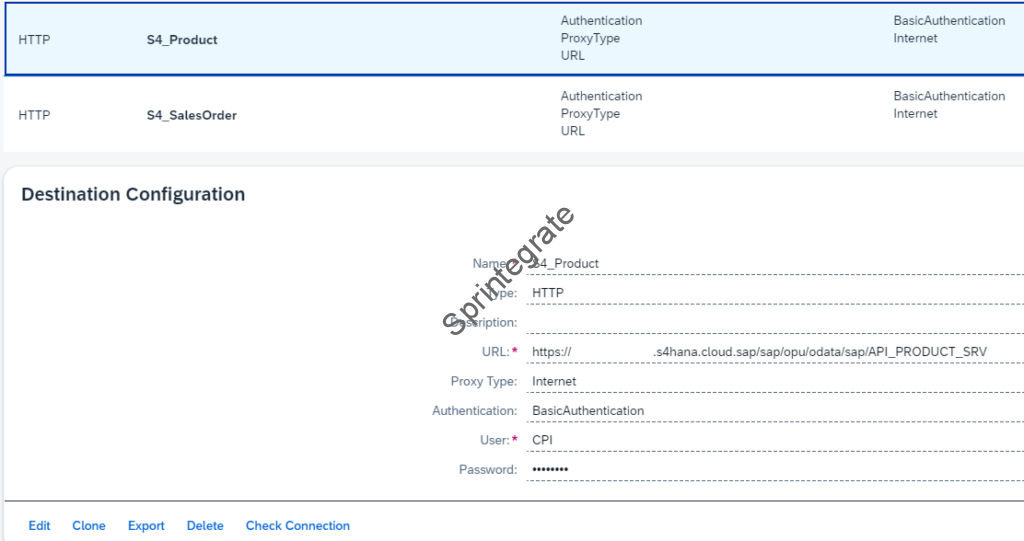Run Check Connection for the destination
This screenshot has width=1024, height=541.
pos(297,526)
